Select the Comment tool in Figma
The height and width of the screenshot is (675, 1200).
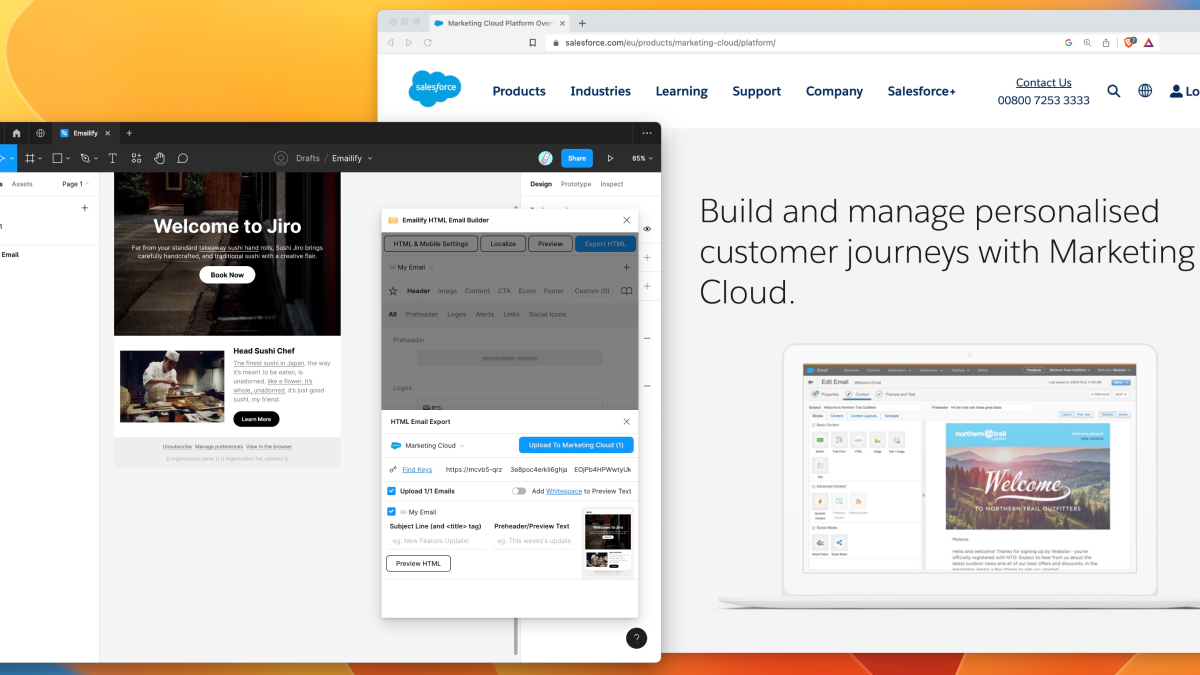(x=183, y=158)
